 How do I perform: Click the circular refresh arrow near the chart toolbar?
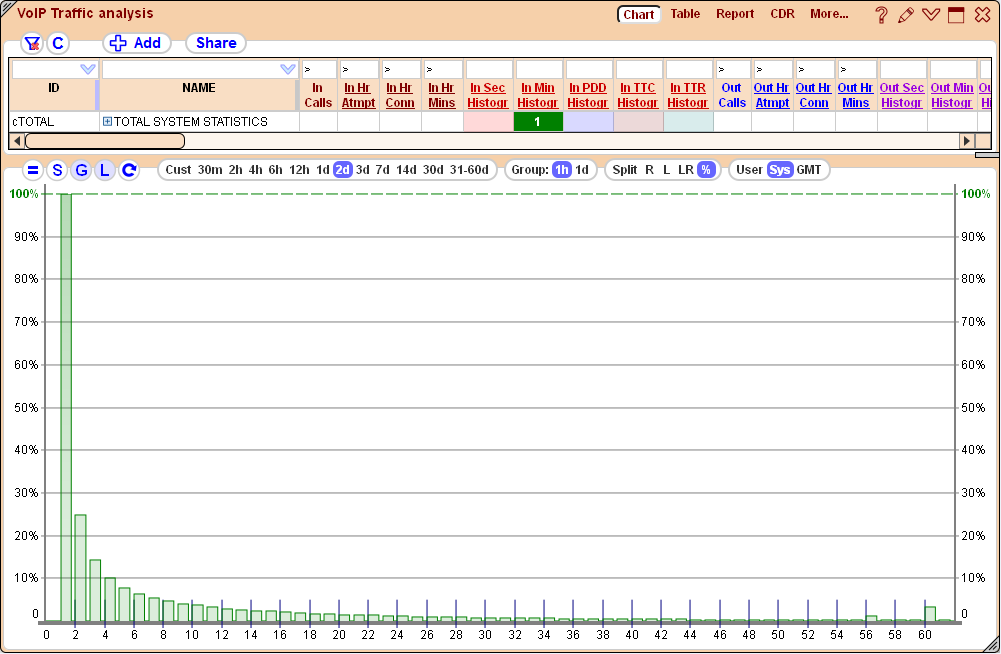(127, 170)
